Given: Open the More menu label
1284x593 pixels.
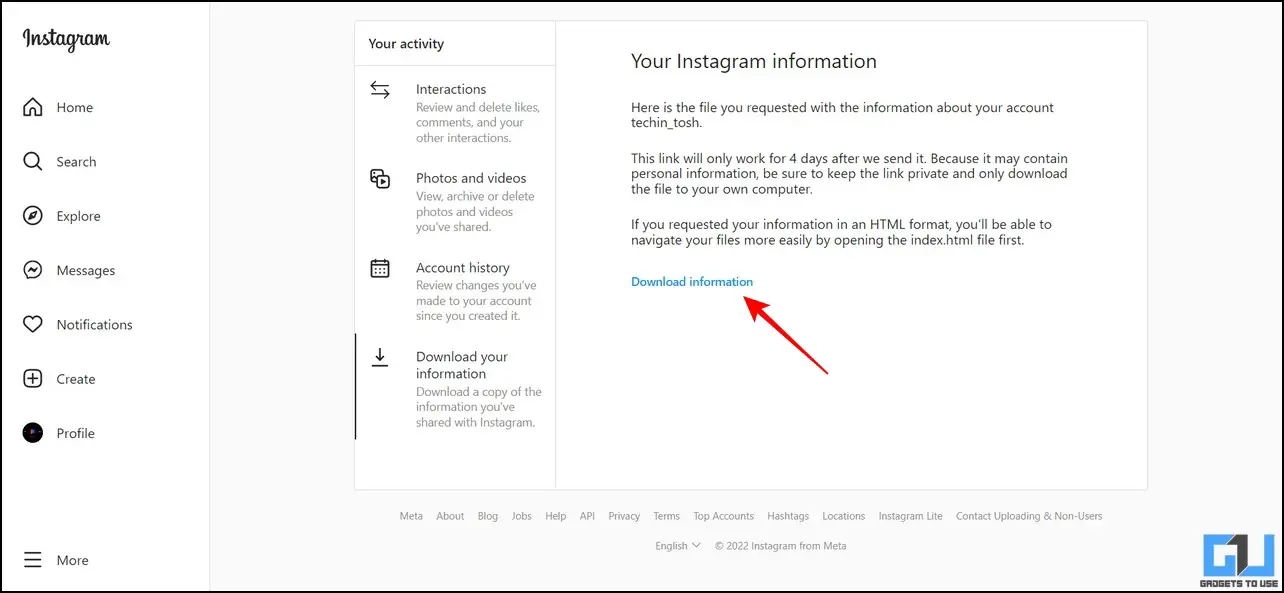Looking at the screenshot, I should [73, 560].
